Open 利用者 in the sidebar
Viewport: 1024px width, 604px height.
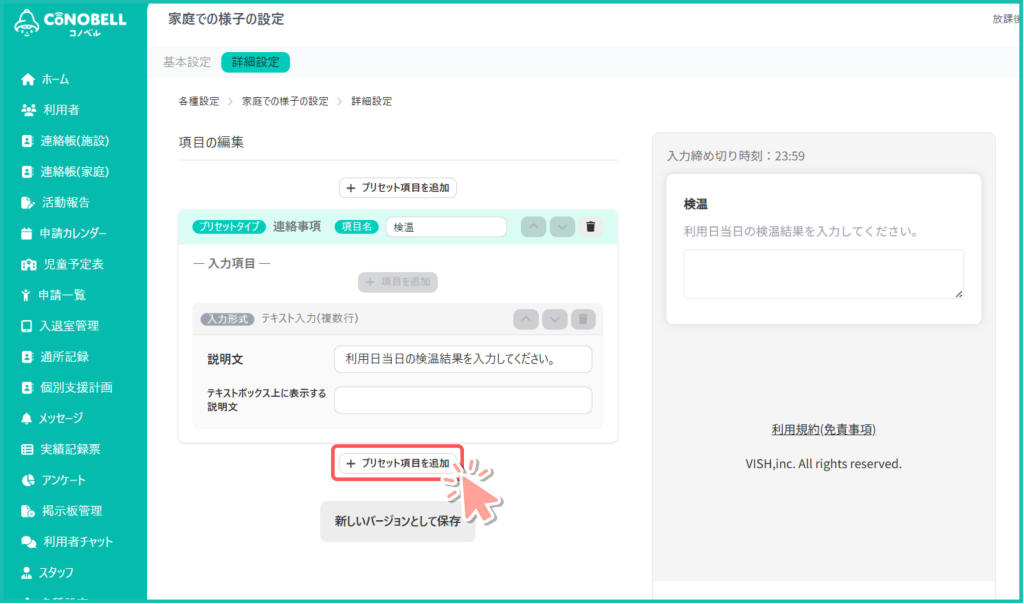click(60, 110)
